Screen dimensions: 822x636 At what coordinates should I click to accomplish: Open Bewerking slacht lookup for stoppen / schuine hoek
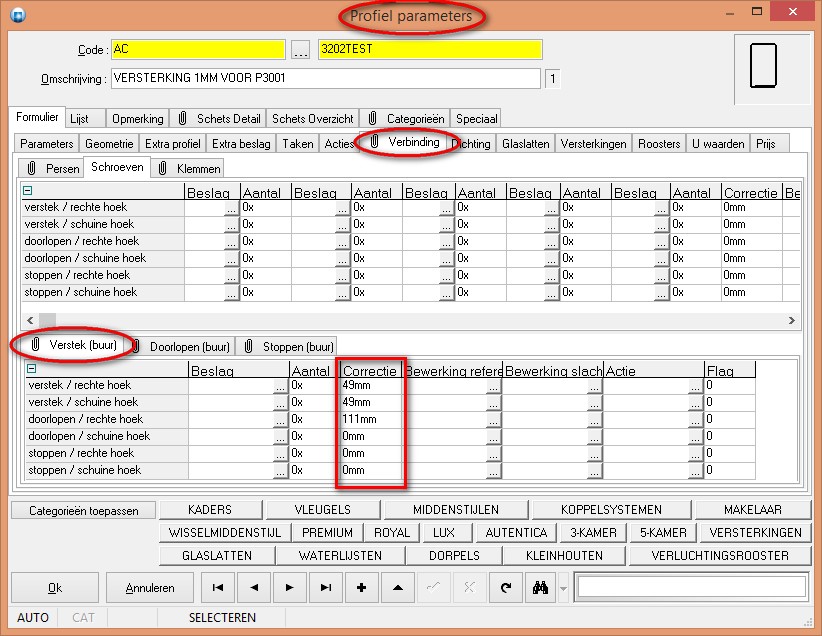594,471
